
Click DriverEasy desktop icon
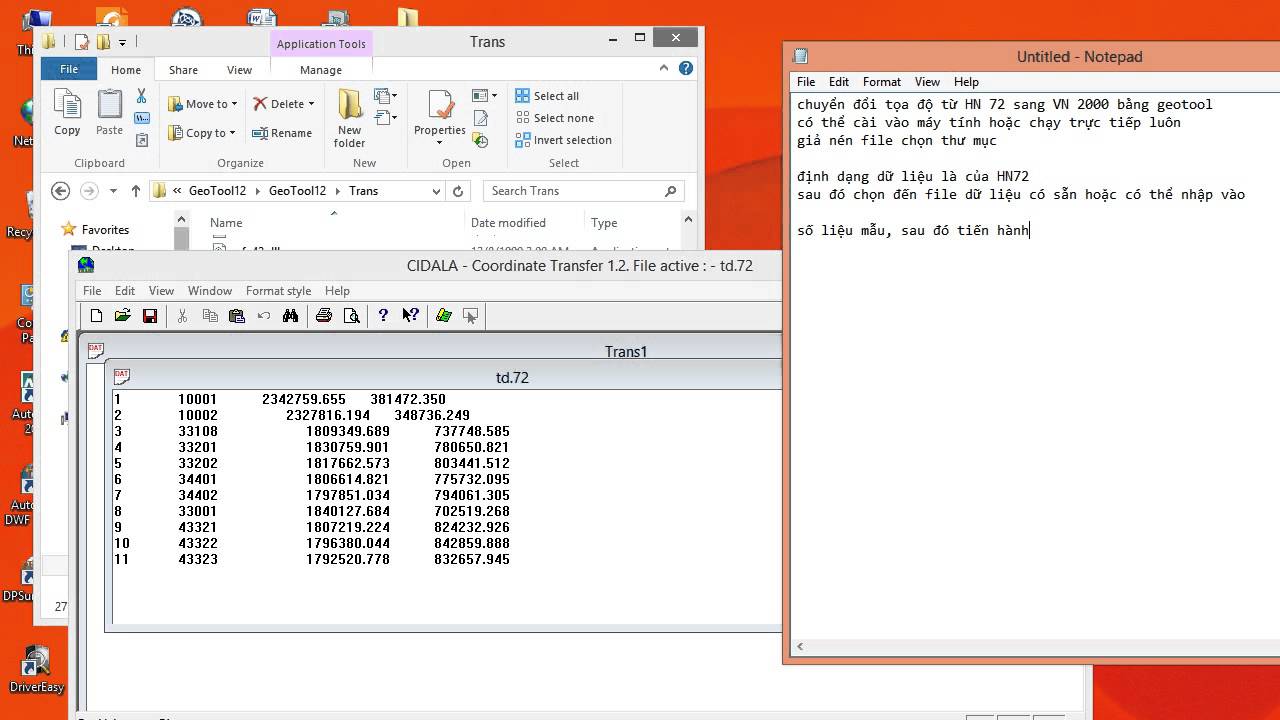(36, 667)
